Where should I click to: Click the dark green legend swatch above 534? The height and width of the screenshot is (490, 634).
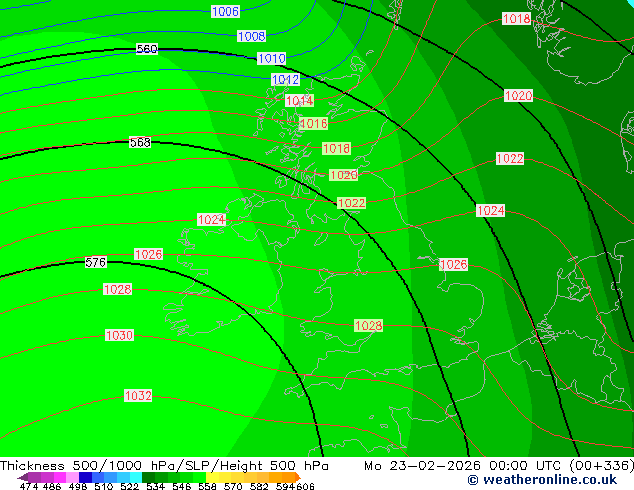(x=149, y=477)
